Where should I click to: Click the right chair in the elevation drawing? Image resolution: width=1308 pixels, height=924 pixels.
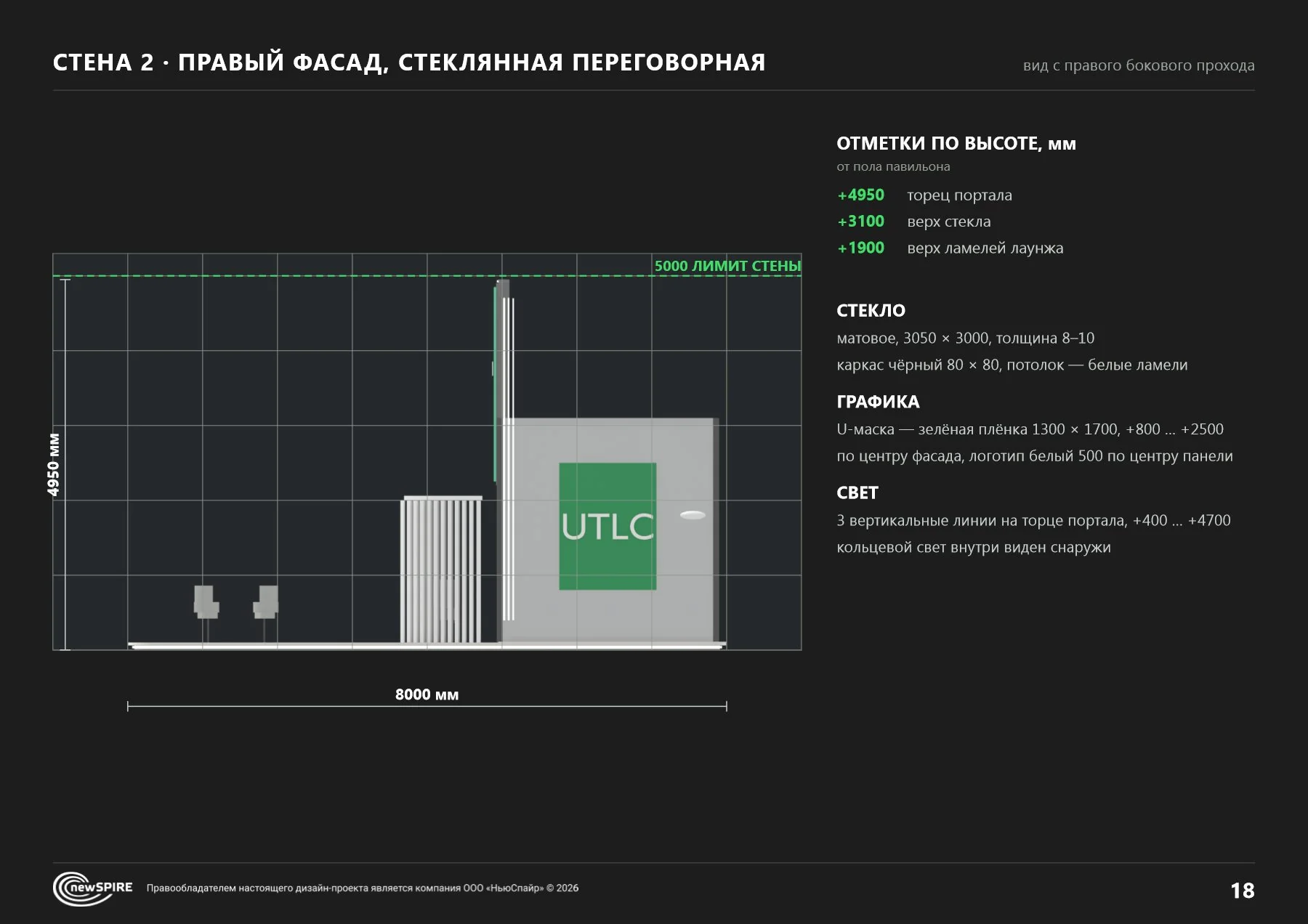click(266, 612)
